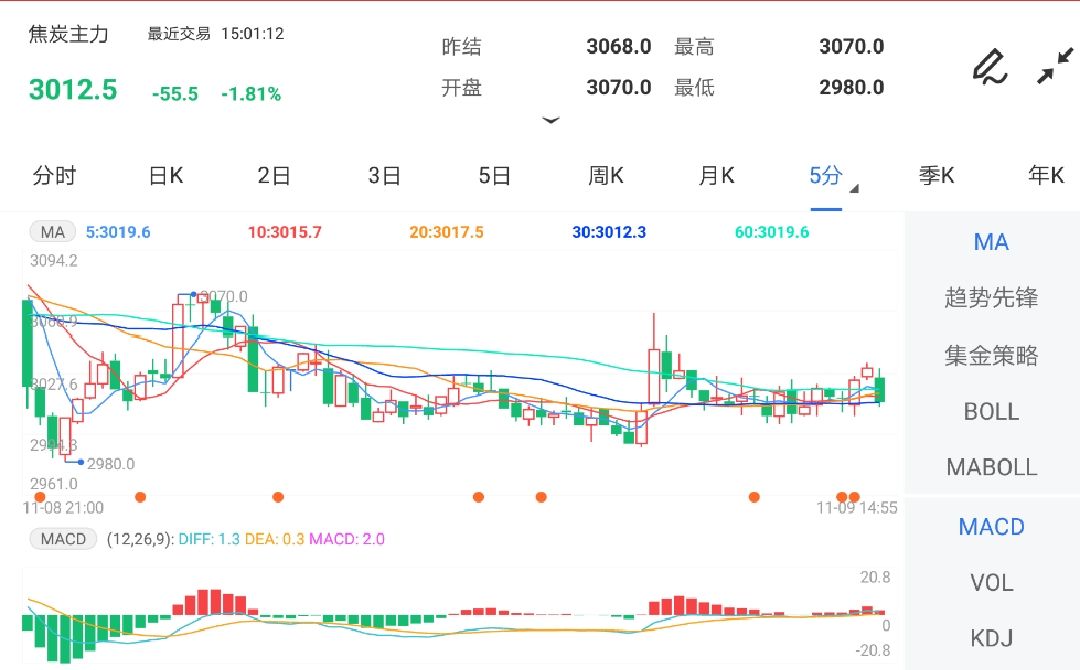This screenshot has width=1080, height=670.
Task: Click the MA30 value 30:3012.3
Action: pyautogui.click(x=609, y=232)
